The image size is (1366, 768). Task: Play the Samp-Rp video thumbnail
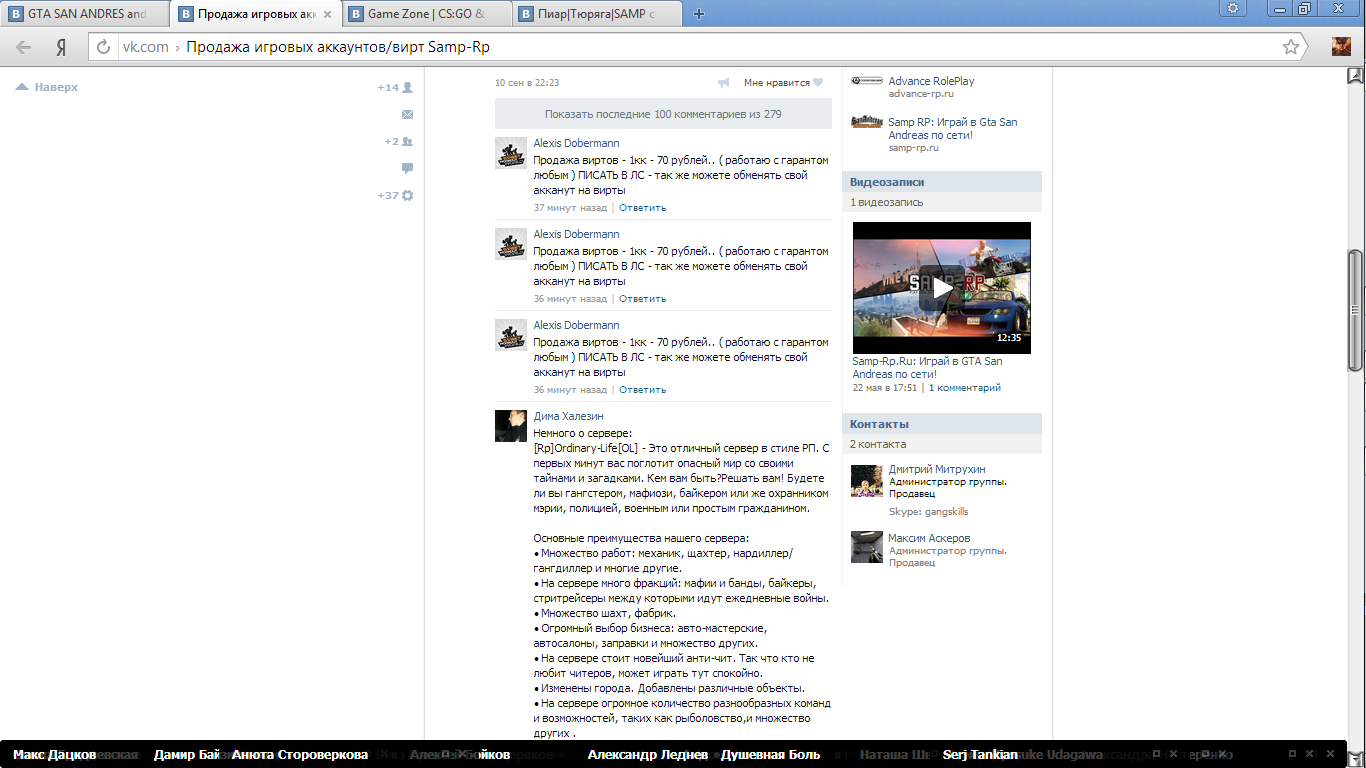pyautogui.click(x=941, y=288)
